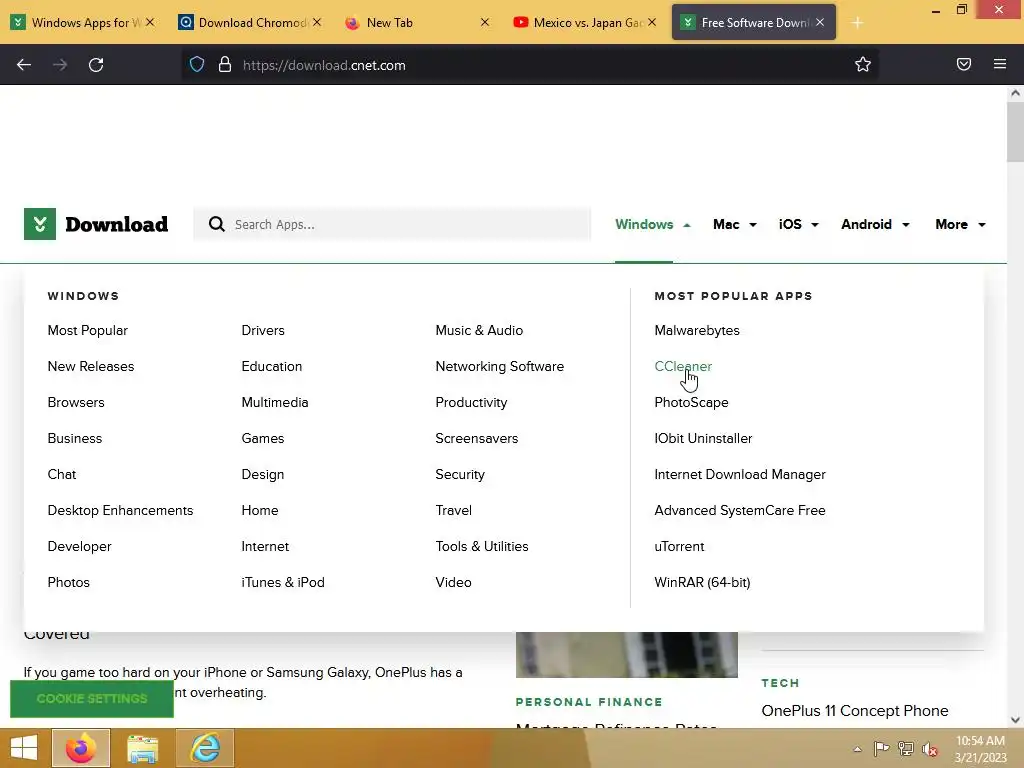This screenshot has width=1024, height=768.
Task: Click the Action Center flag tray icon
Action: click(x=881, y=748)
